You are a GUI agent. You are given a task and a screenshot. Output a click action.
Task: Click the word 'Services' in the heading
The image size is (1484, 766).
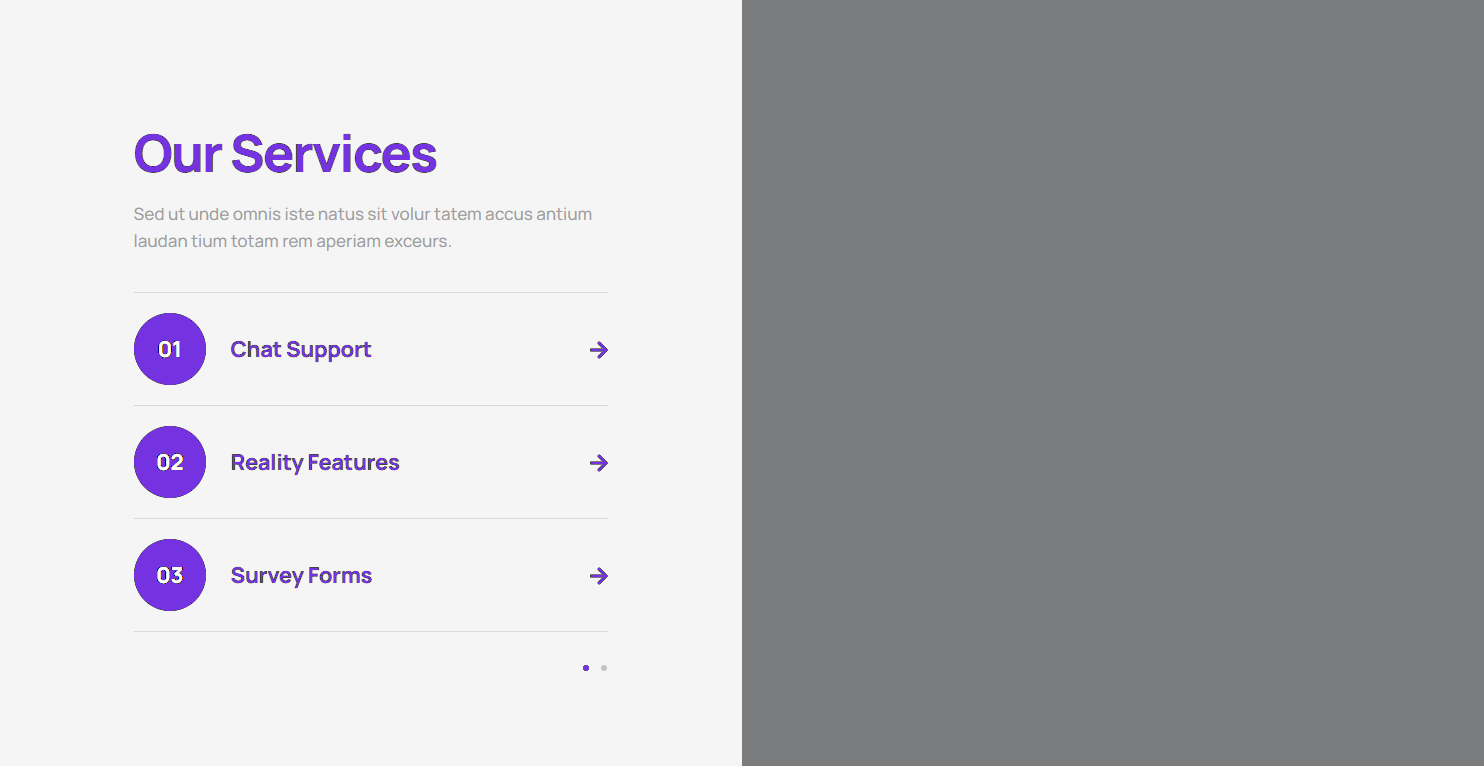pyautogui.click(x=333, y=154)
